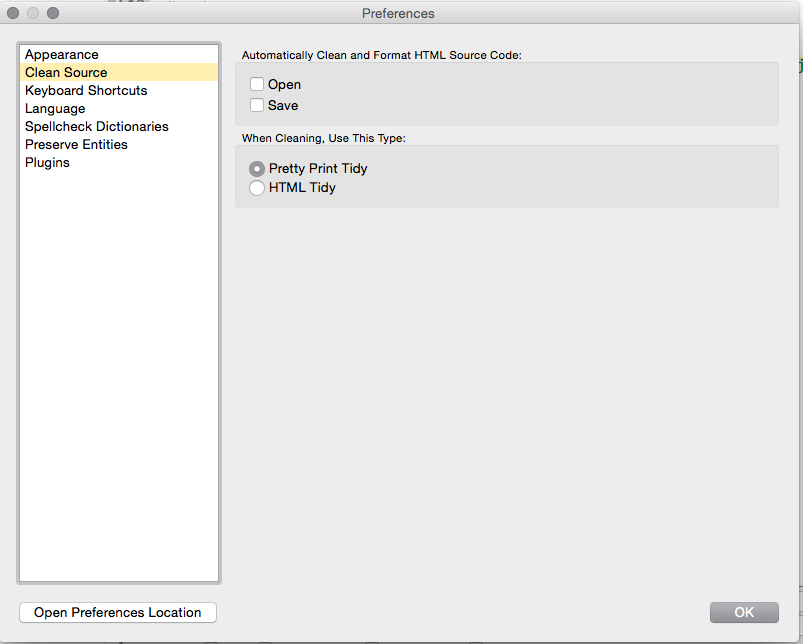
Task: Open the Appearance preferences section
Action: [62, 54]
